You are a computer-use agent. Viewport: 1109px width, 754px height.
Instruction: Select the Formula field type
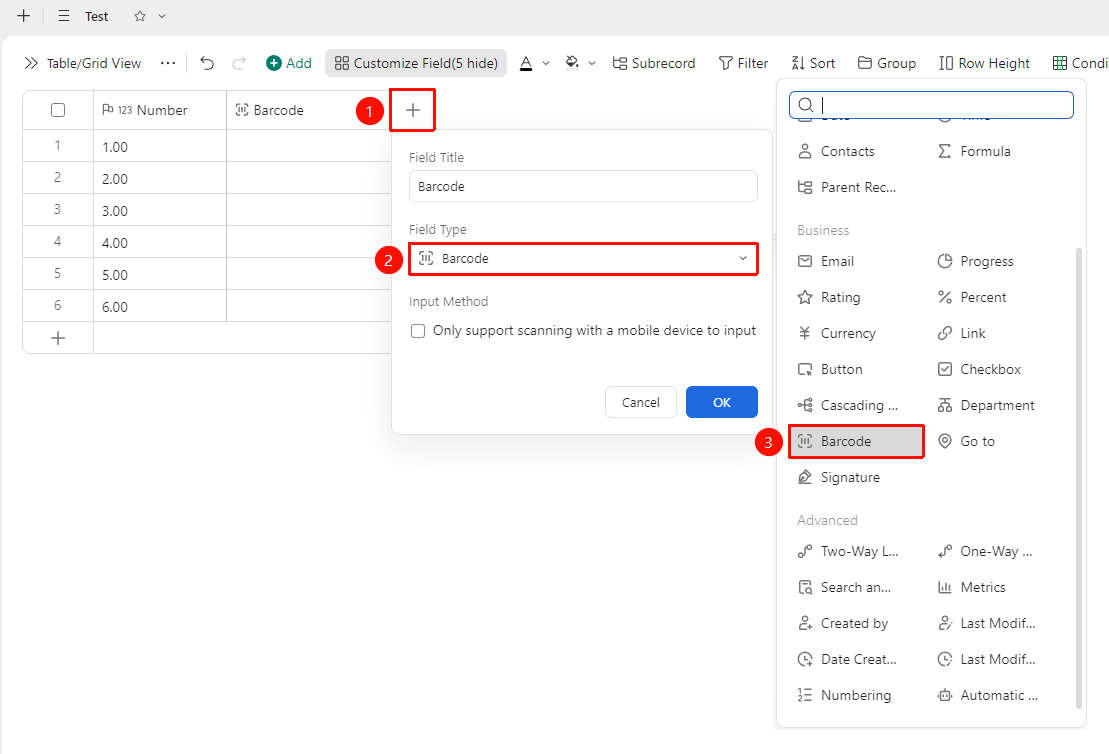click(x=974, y=151)
